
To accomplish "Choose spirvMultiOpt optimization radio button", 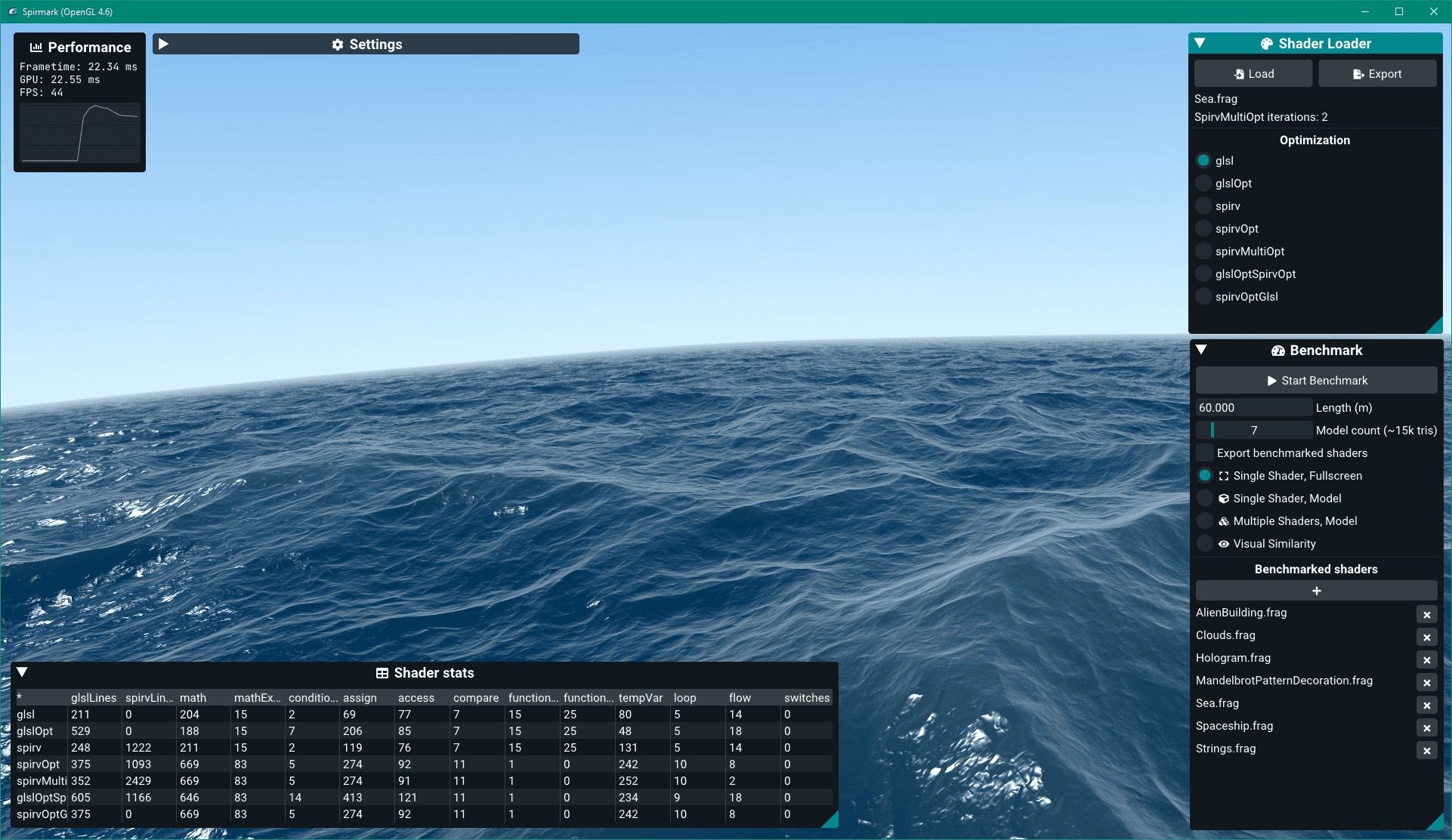I will tap(1203, 252).
